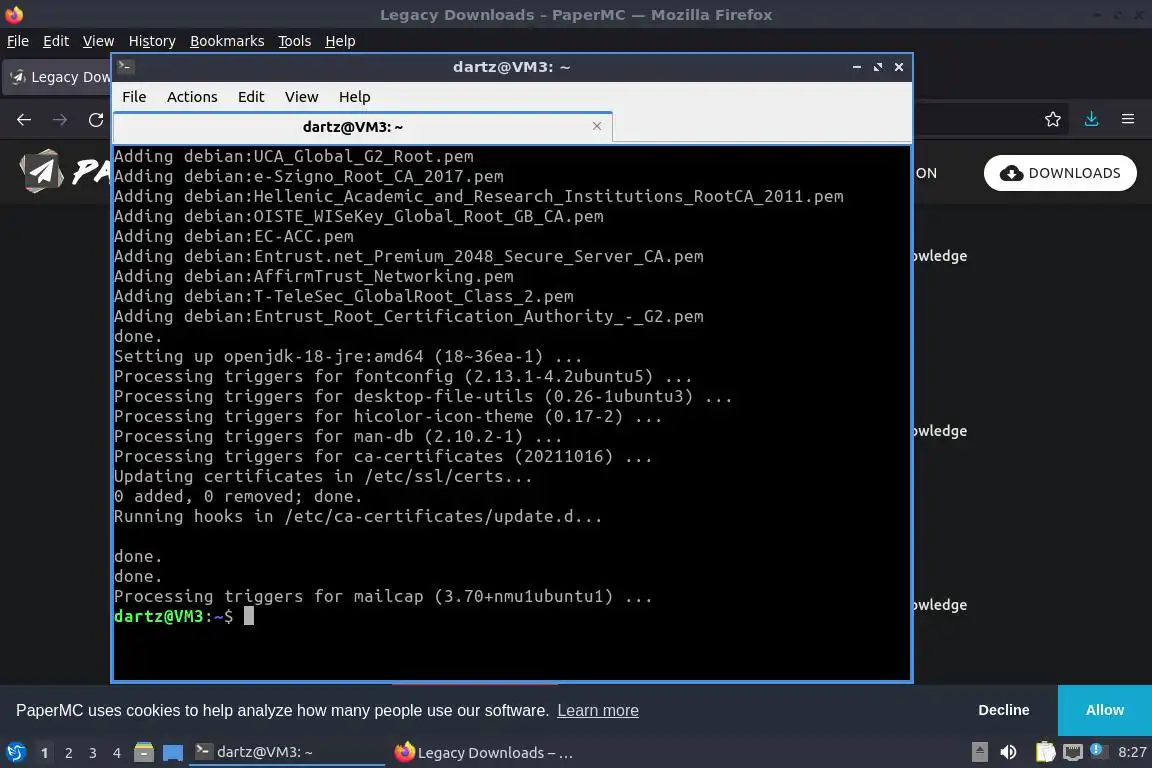
Task: Click Processing triggers for mailcap line
Action: coord(383,596)
